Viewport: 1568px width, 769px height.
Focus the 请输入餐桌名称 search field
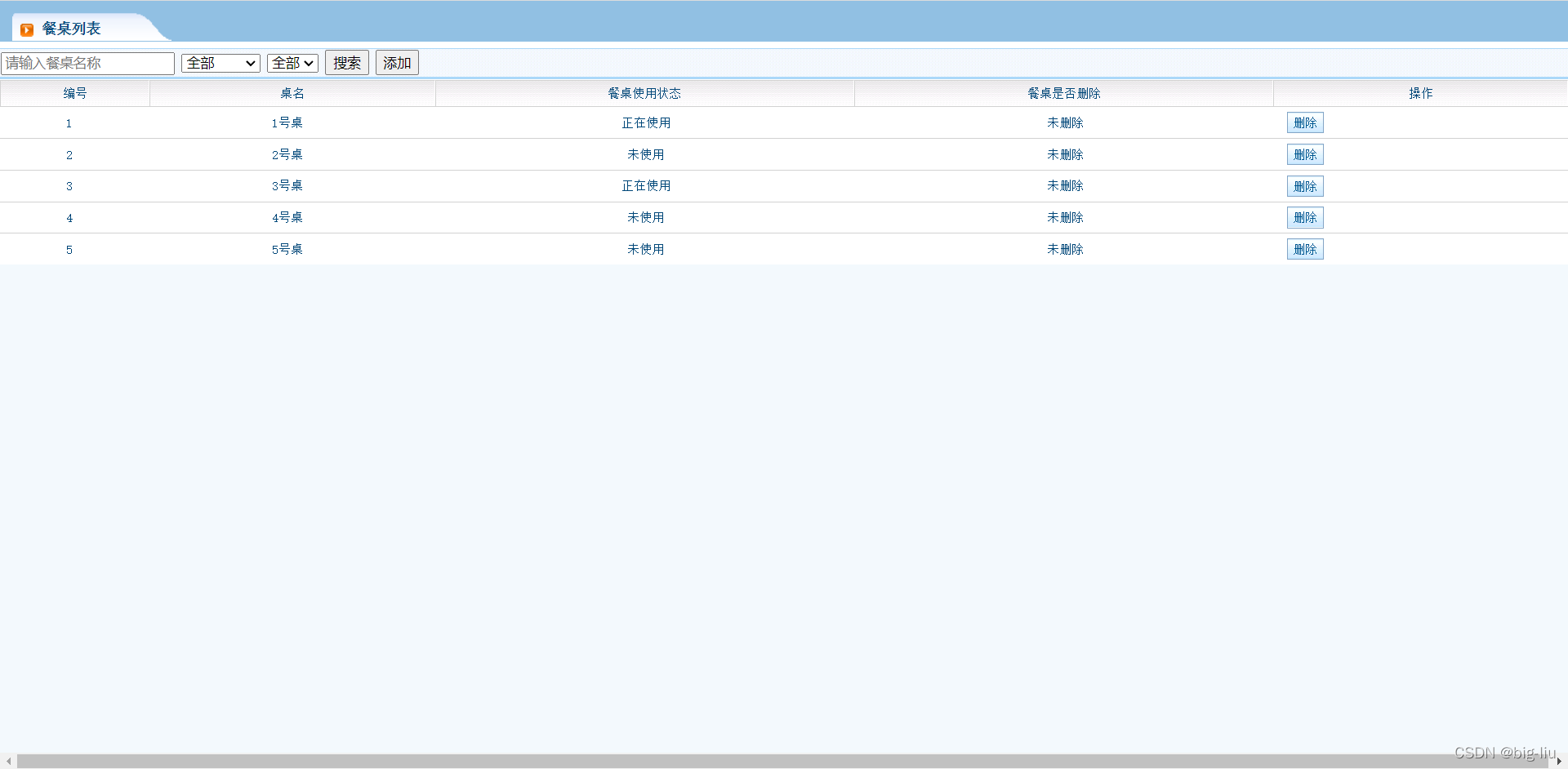[88, 63]
